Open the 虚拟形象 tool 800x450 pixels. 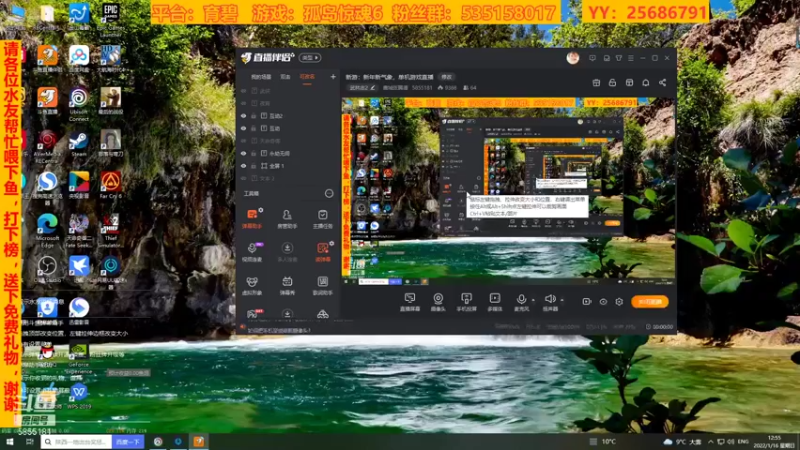tap(252, 285)
